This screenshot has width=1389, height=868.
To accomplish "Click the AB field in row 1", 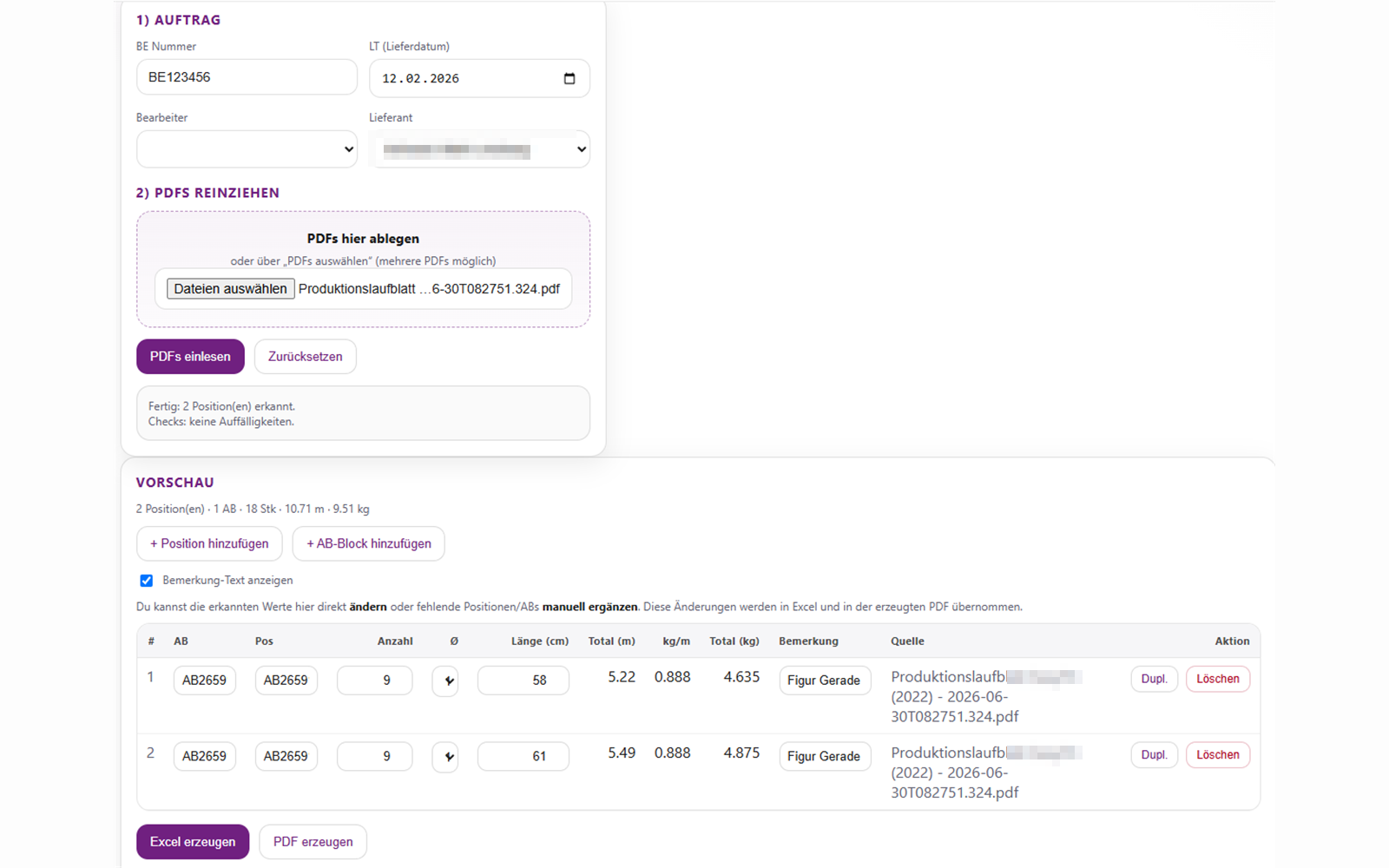I will coord(204,681).
